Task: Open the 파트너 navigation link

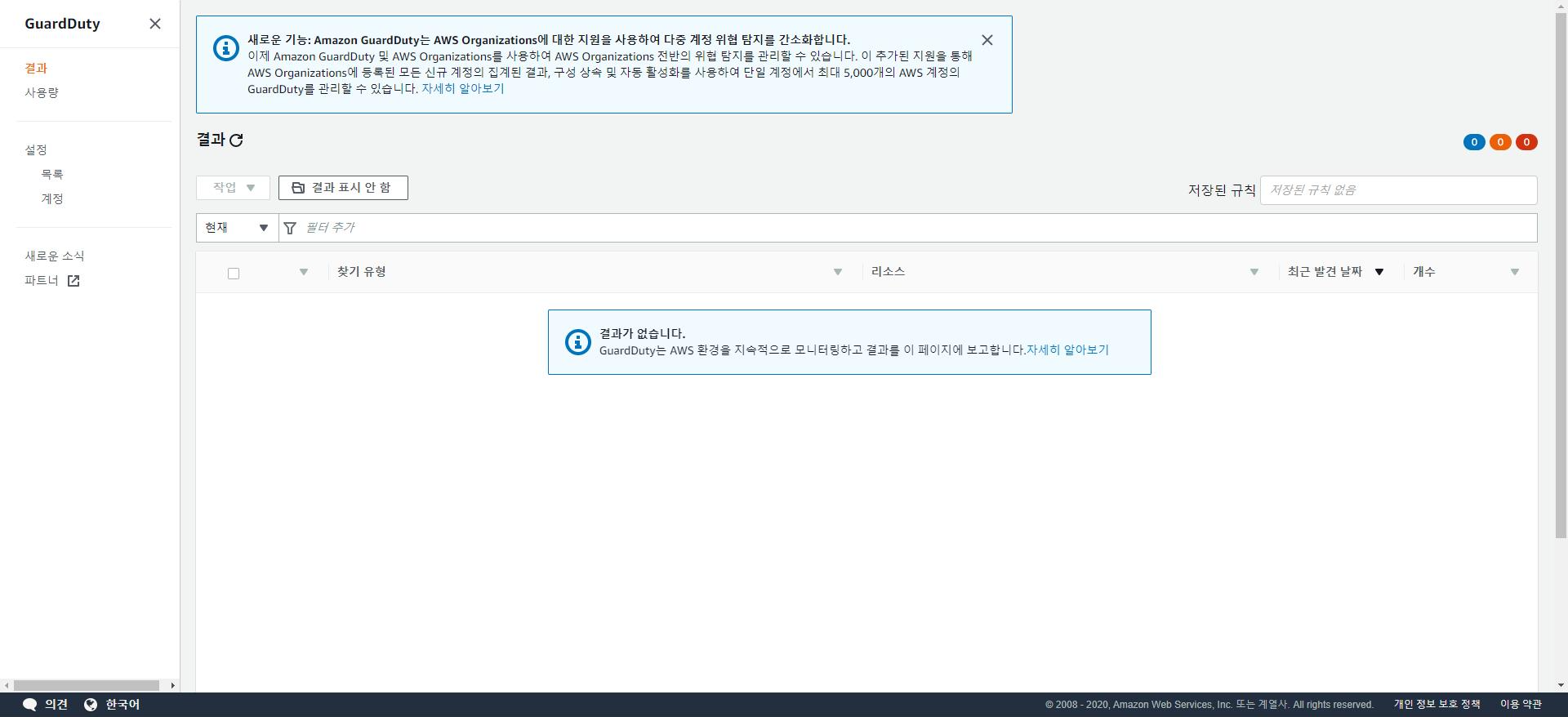Action: tap(42, 281)
